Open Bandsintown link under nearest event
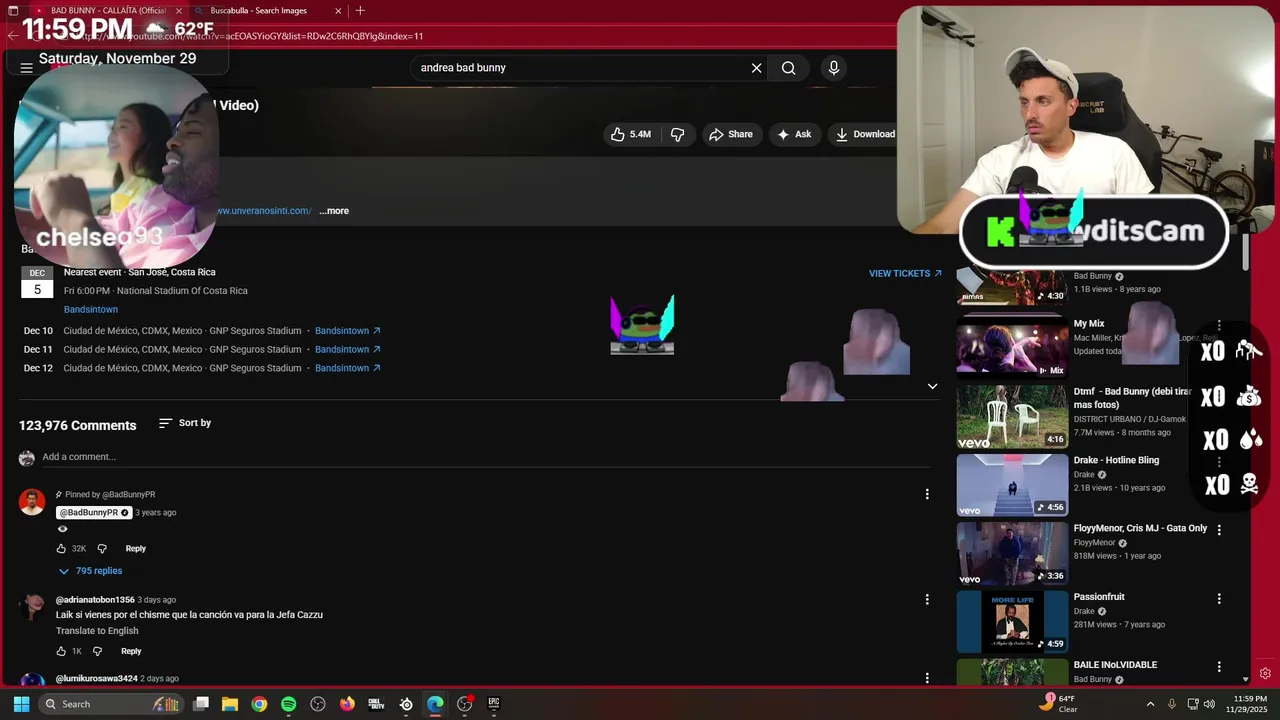The image size is (1280, 720). click(x=91, y=310)
